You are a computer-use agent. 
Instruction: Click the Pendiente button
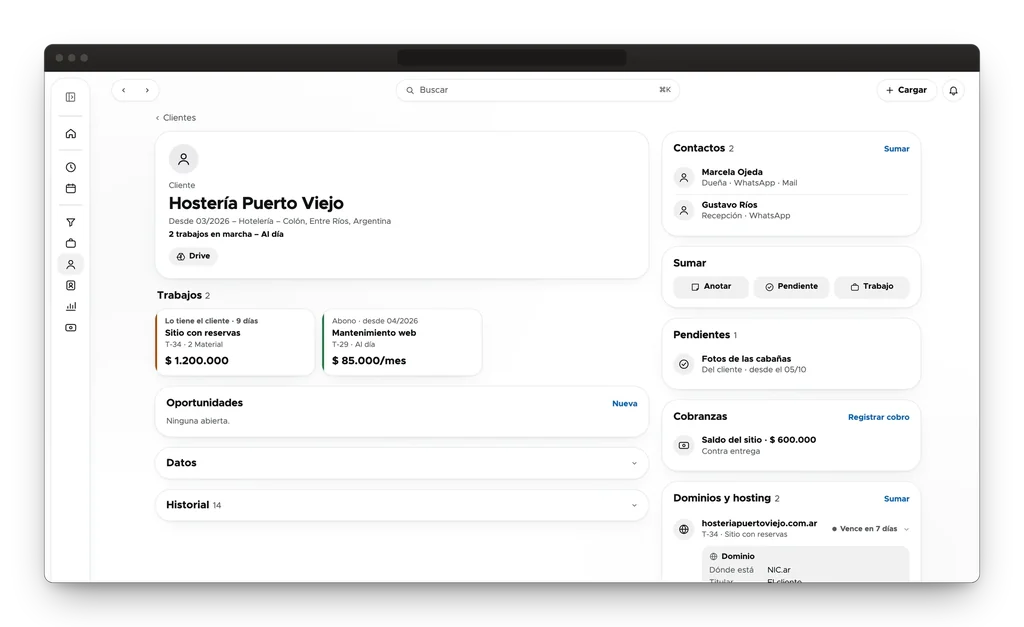[x=792, y=287]
